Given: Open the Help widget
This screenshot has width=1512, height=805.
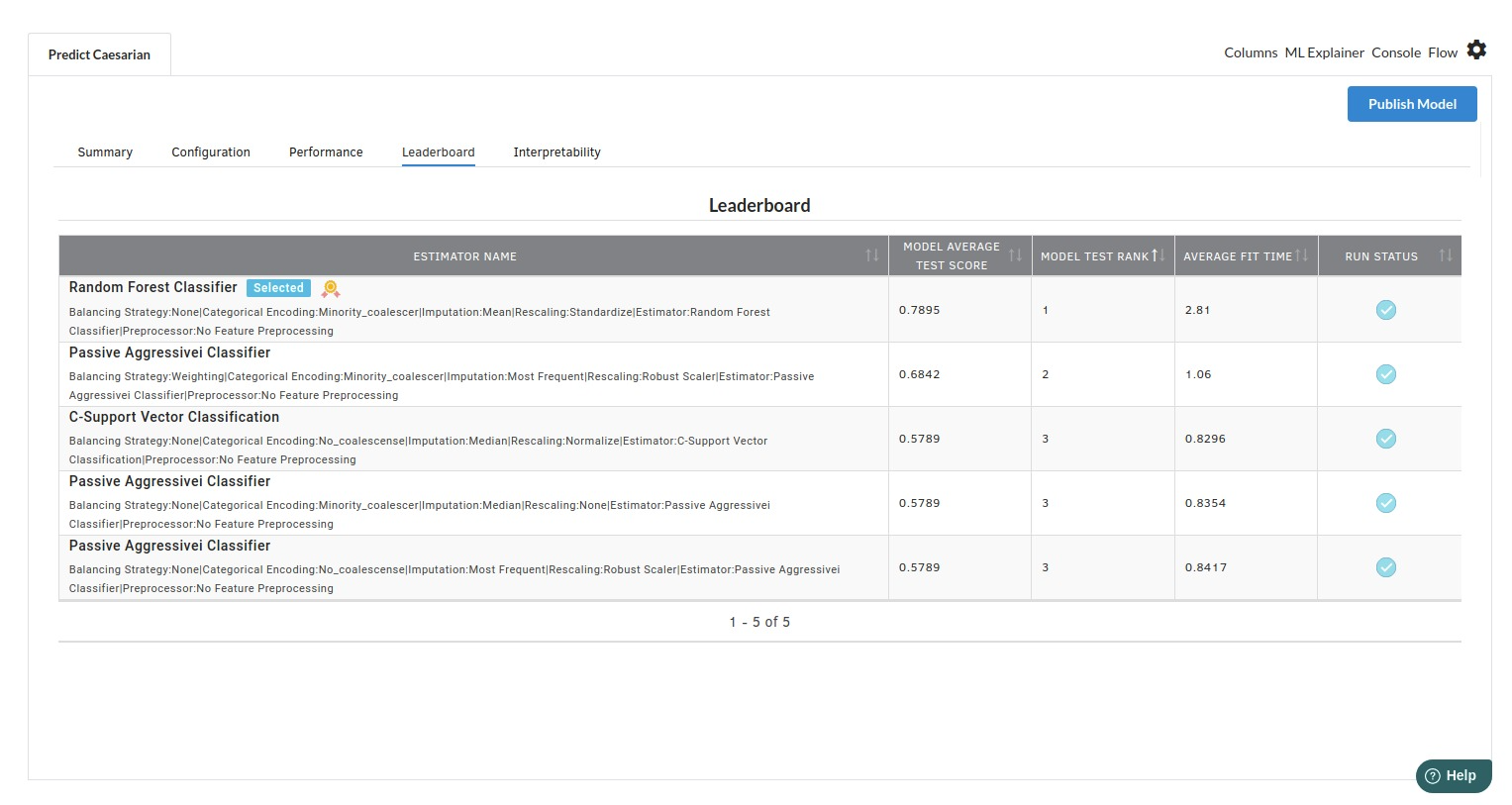Looking at the screenshot, I should click(1453, 776).
